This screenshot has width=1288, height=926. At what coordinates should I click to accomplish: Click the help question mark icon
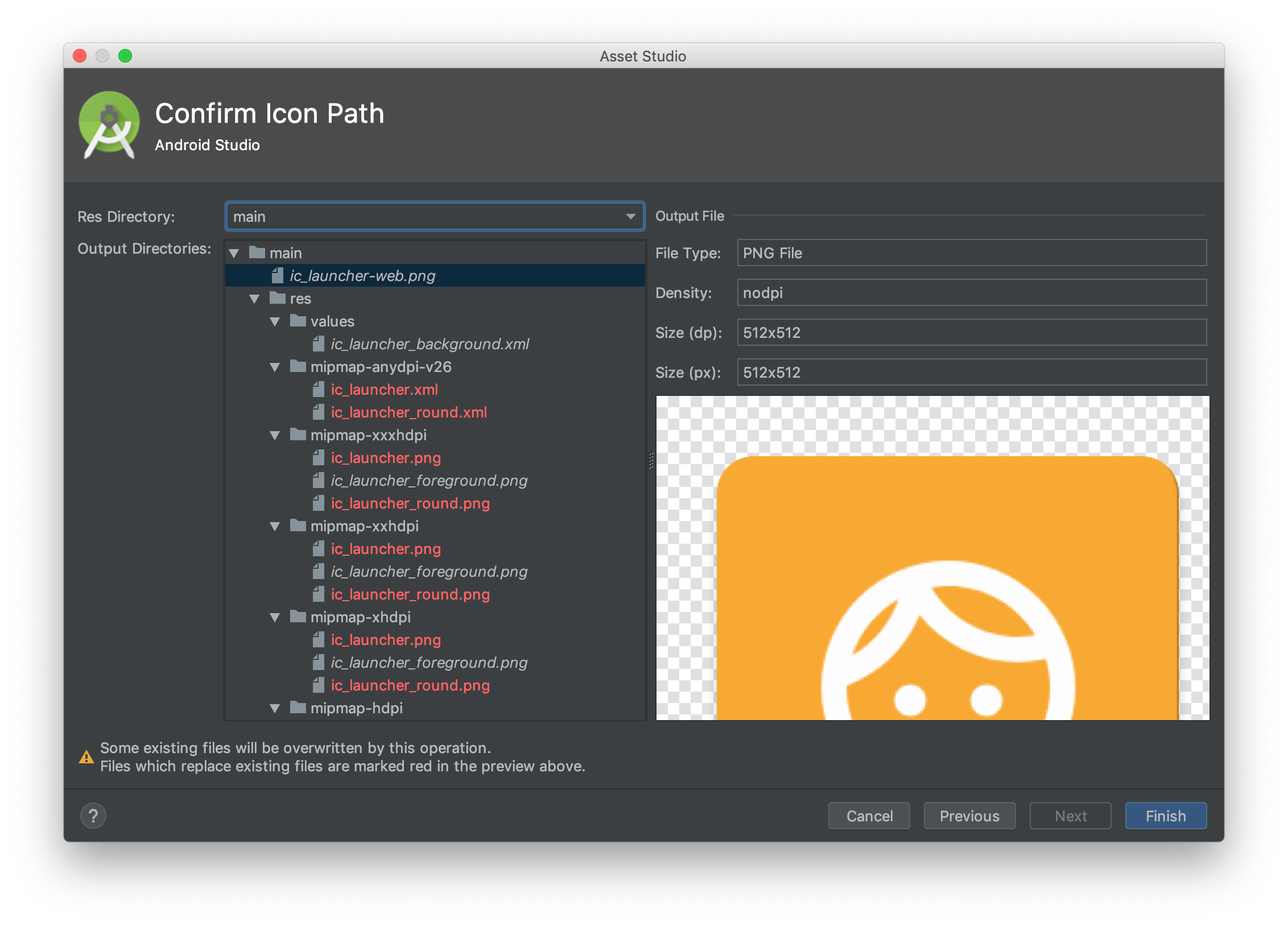pyautogui.click(x=93, y=816)
